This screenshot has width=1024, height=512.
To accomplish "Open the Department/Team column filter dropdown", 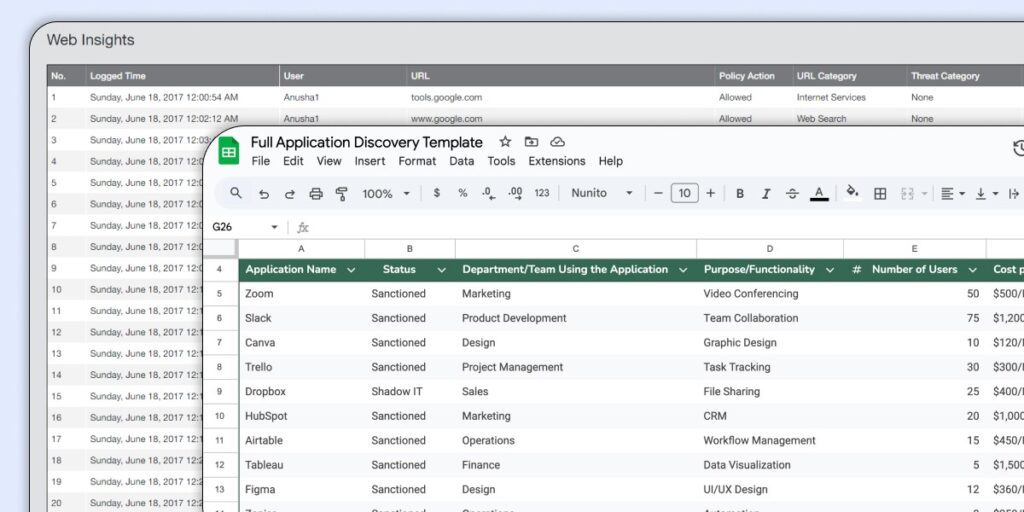I will tap(683, 270).
